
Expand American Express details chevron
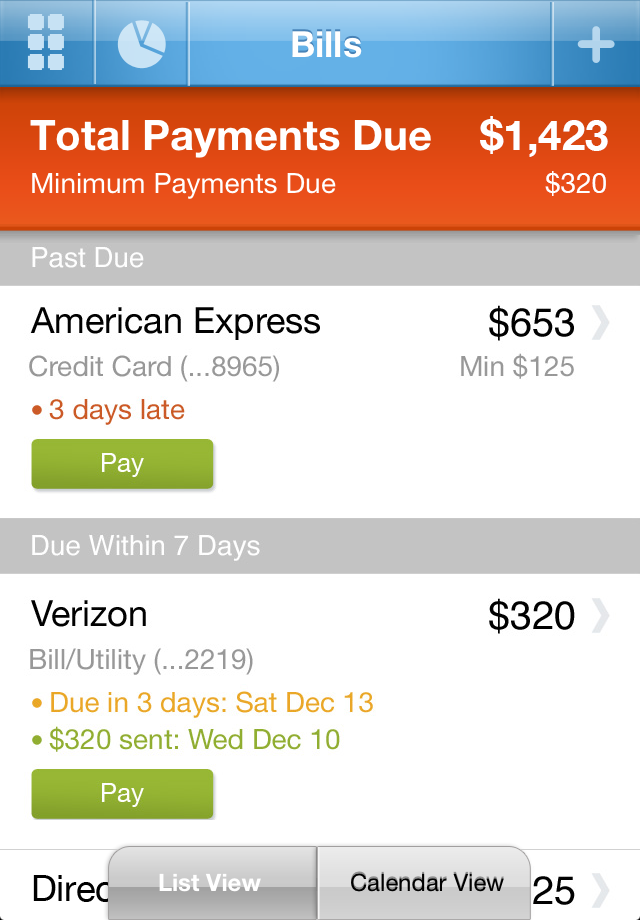(x=600, y=323)
